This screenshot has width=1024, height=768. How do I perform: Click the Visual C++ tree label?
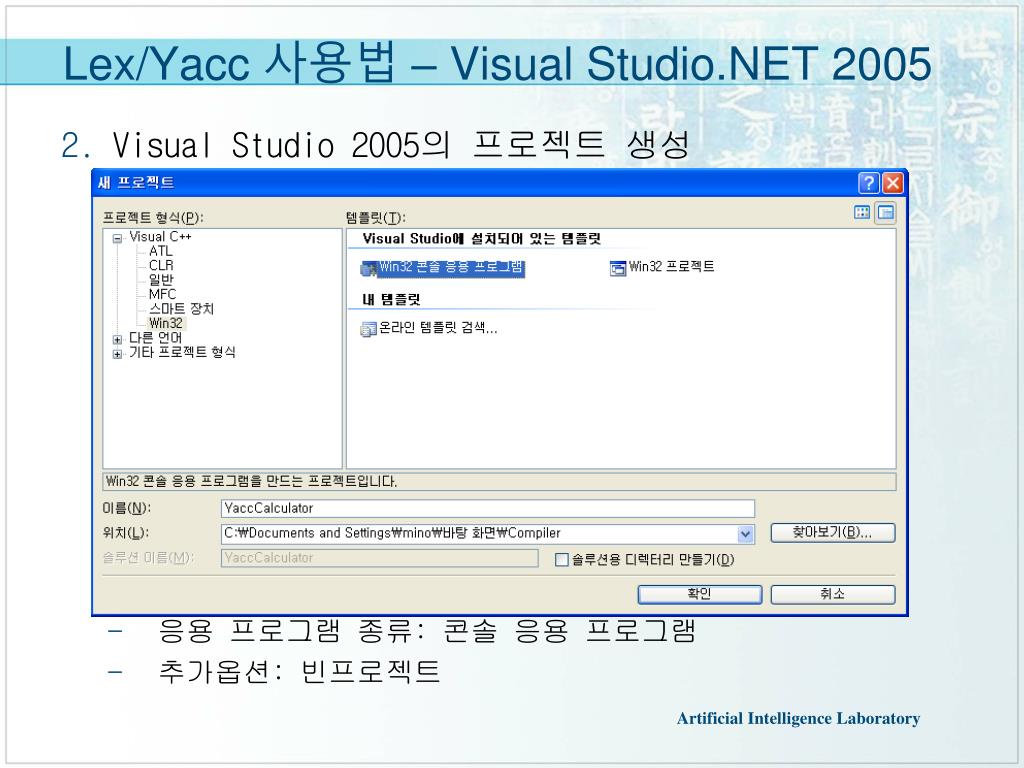(160, 236)
